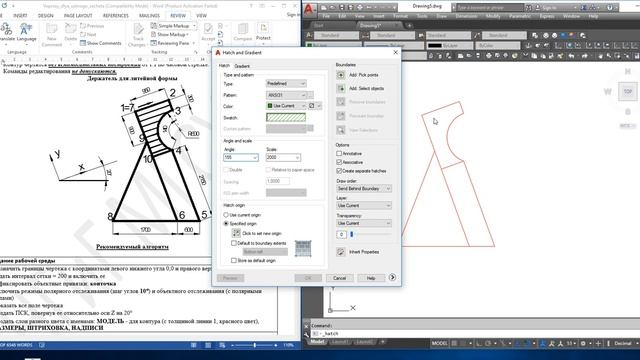Click Show Comments in Word ribbon
This screenshot has height=360, width=640.
pos(101,43)
